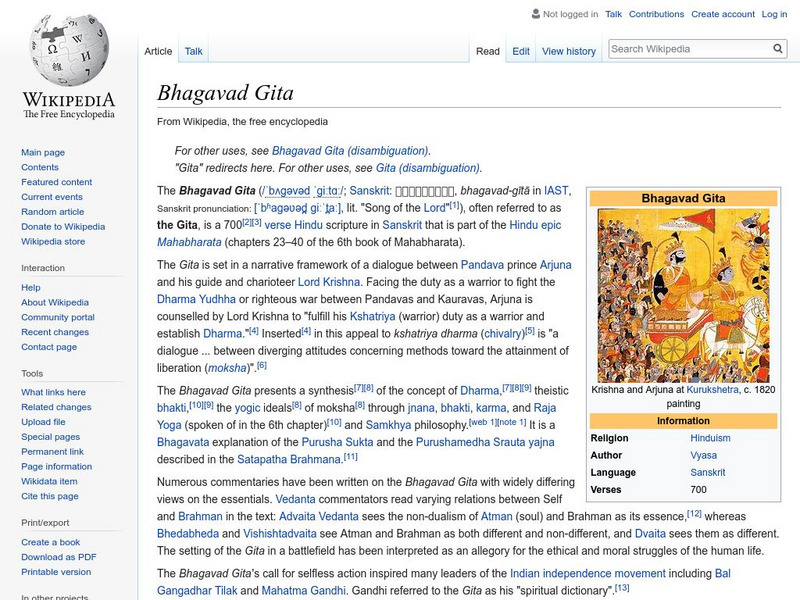Open Current events link
Image resolution: width=800 pixels, height=600 pixels.
[52, 196]
